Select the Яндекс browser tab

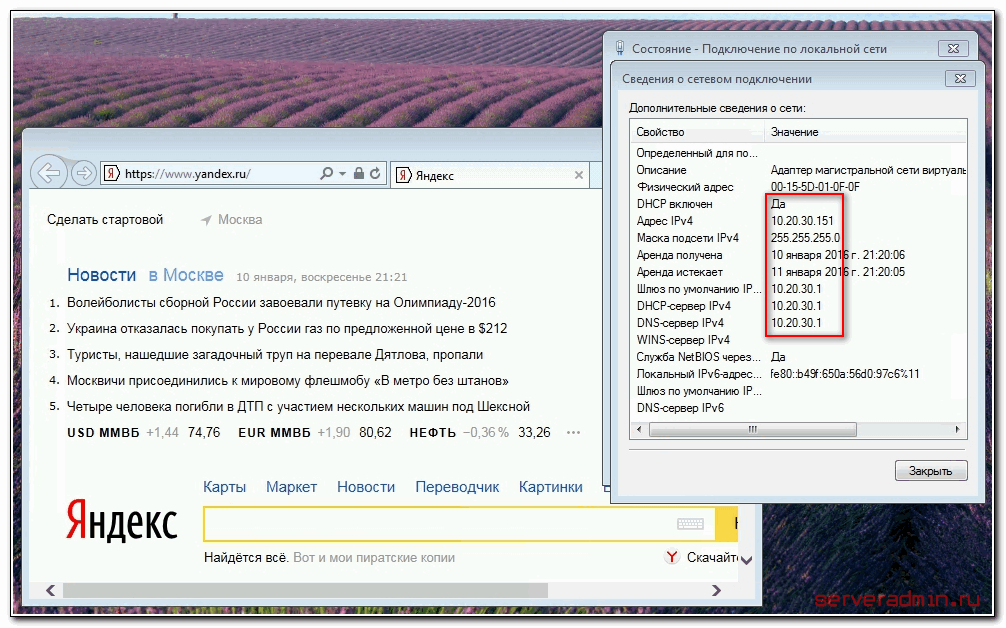click(490, 175)
